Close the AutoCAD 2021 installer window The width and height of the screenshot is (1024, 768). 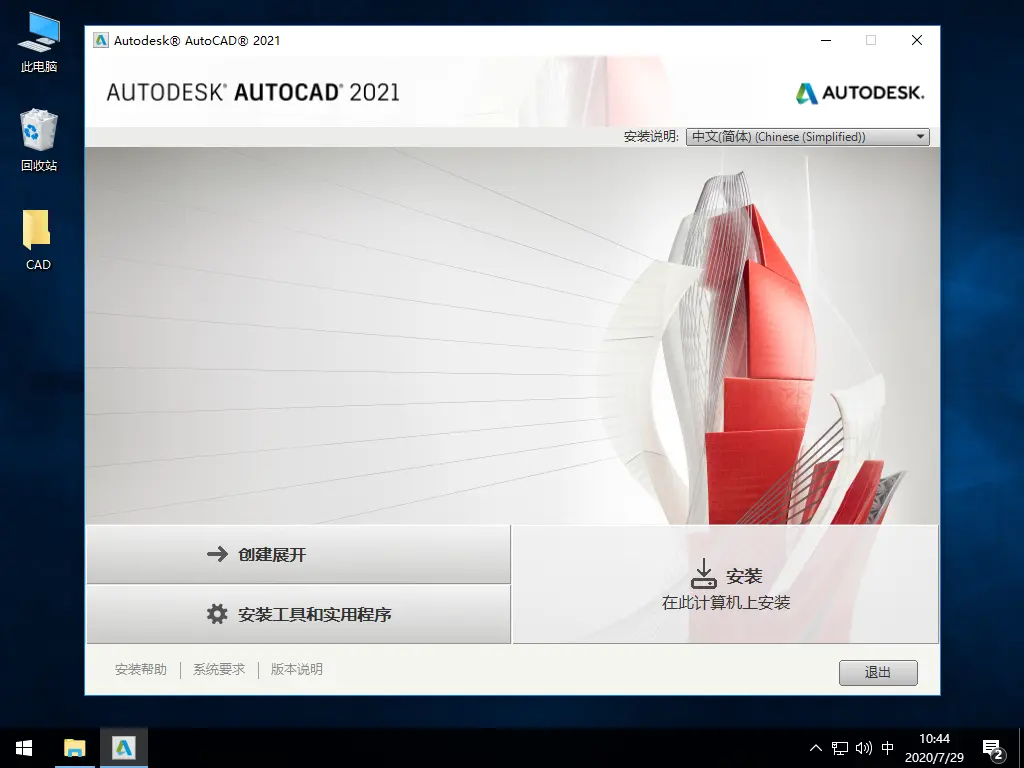[x=917, y=40]
